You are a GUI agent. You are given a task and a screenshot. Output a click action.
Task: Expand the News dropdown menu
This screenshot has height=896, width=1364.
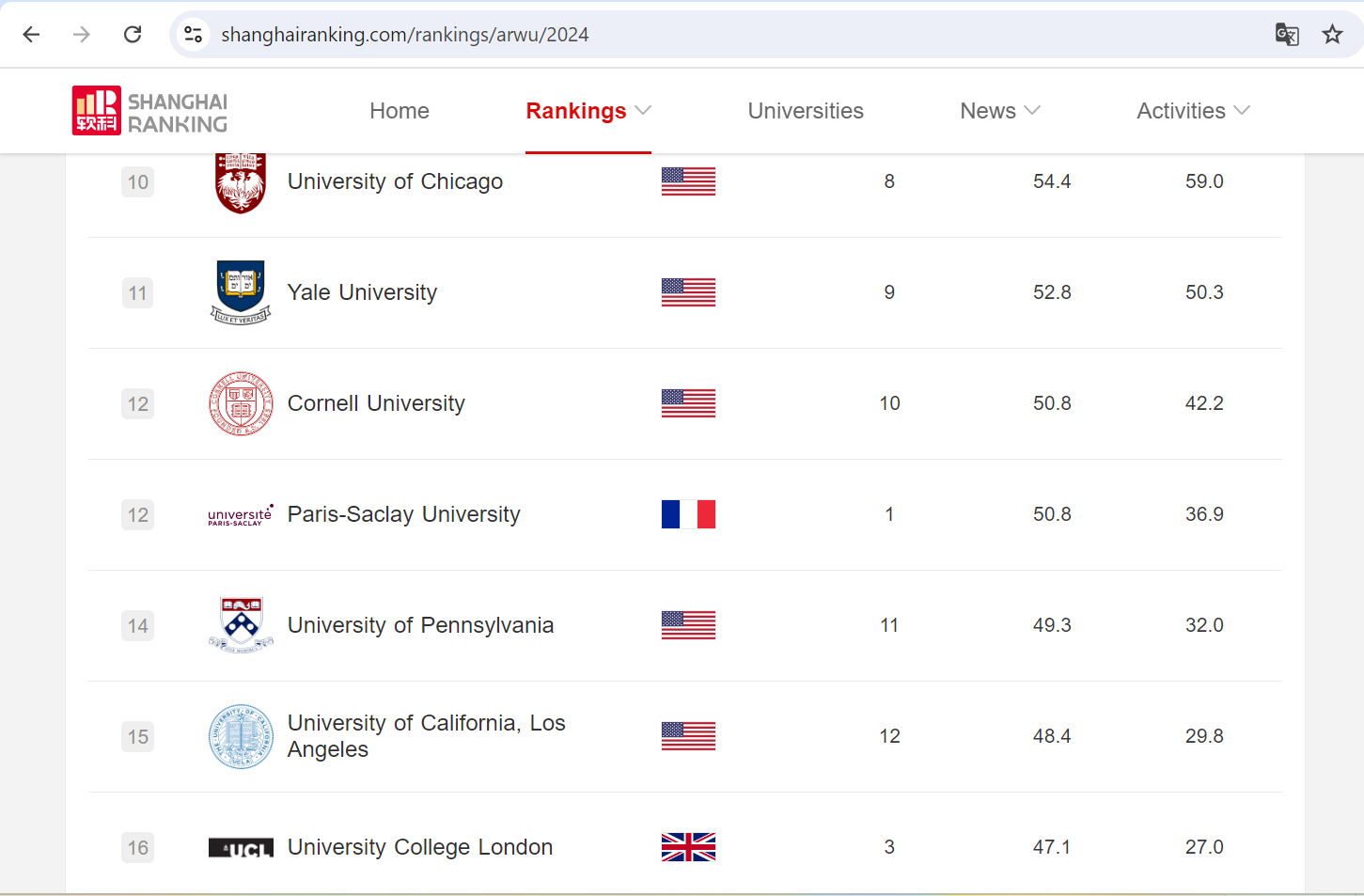[x=999, y=111]
